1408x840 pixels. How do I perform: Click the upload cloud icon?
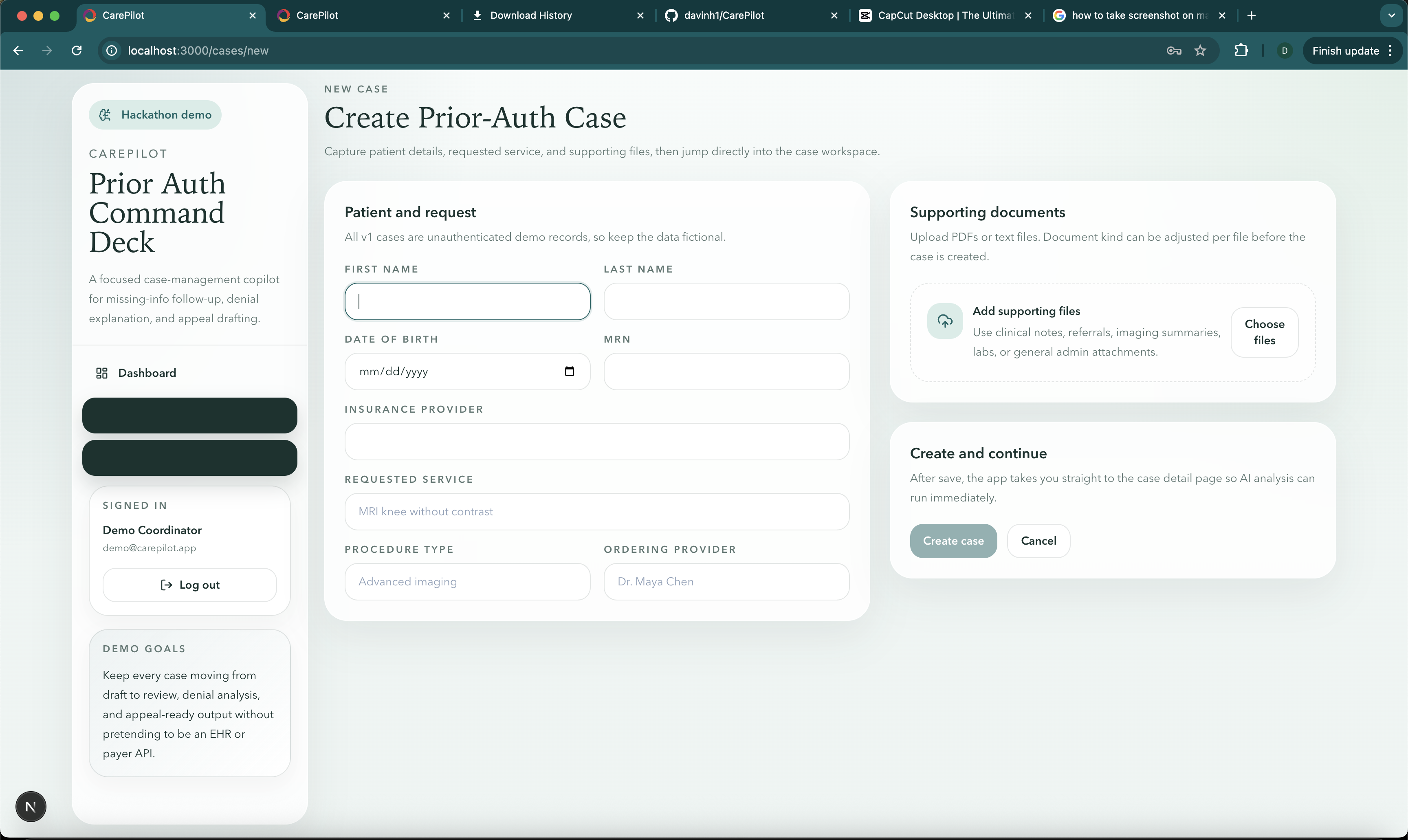944,321
